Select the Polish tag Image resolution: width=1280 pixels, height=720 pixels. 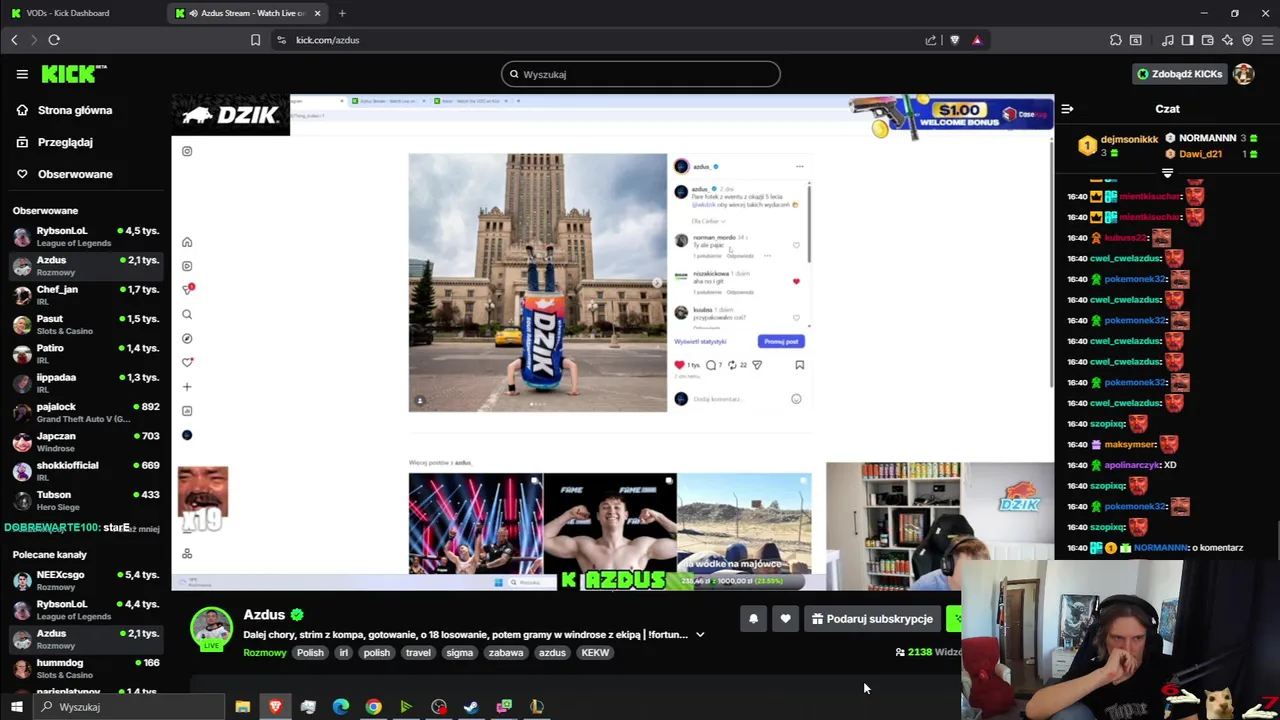tap(310, 653)
